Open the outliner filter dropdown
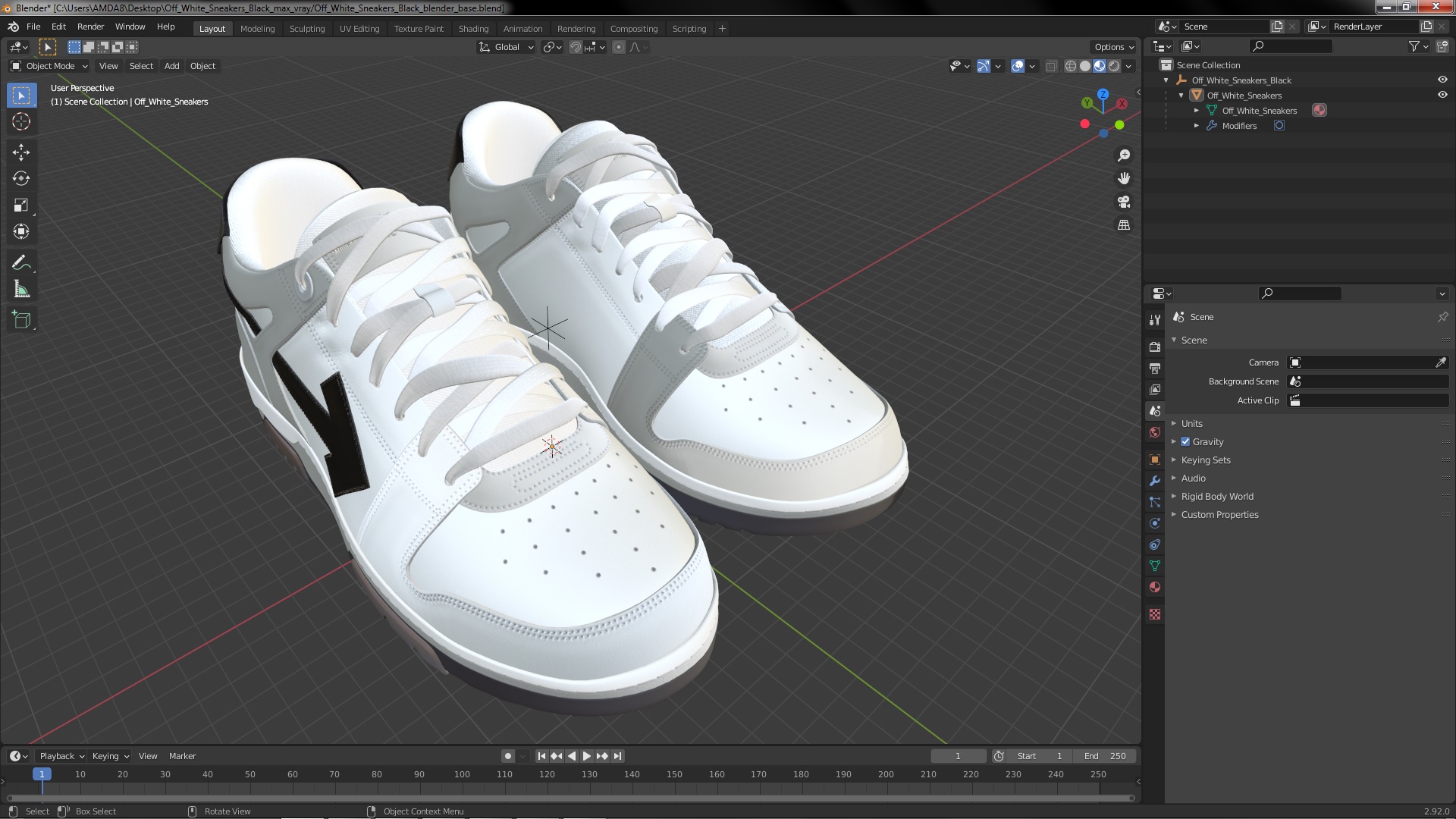This screenshot has height=819, width=1456. [1419, 46]
